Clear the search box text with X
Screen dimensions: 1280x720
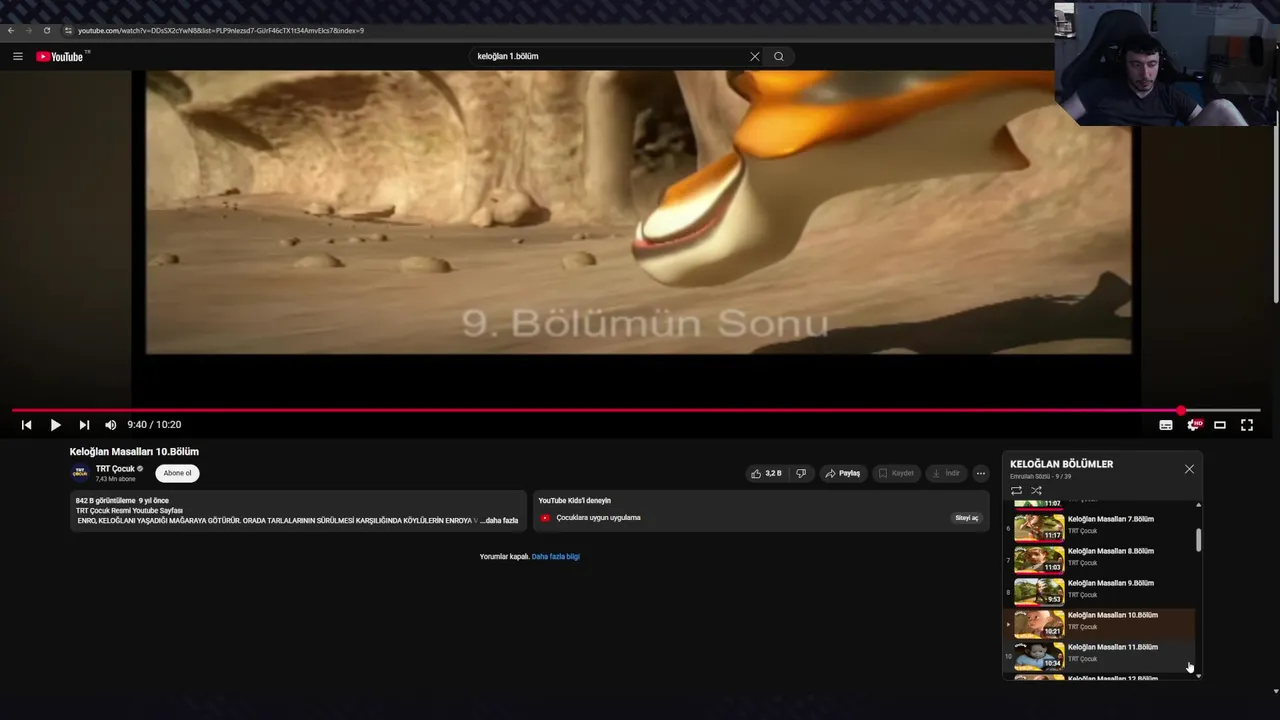coord(755,56)
